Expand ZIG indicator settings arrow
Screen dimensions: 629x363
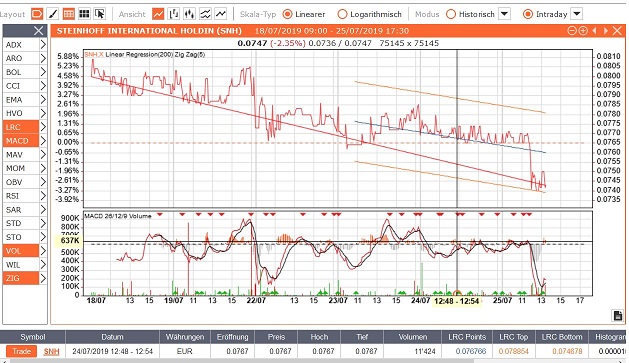43,278
